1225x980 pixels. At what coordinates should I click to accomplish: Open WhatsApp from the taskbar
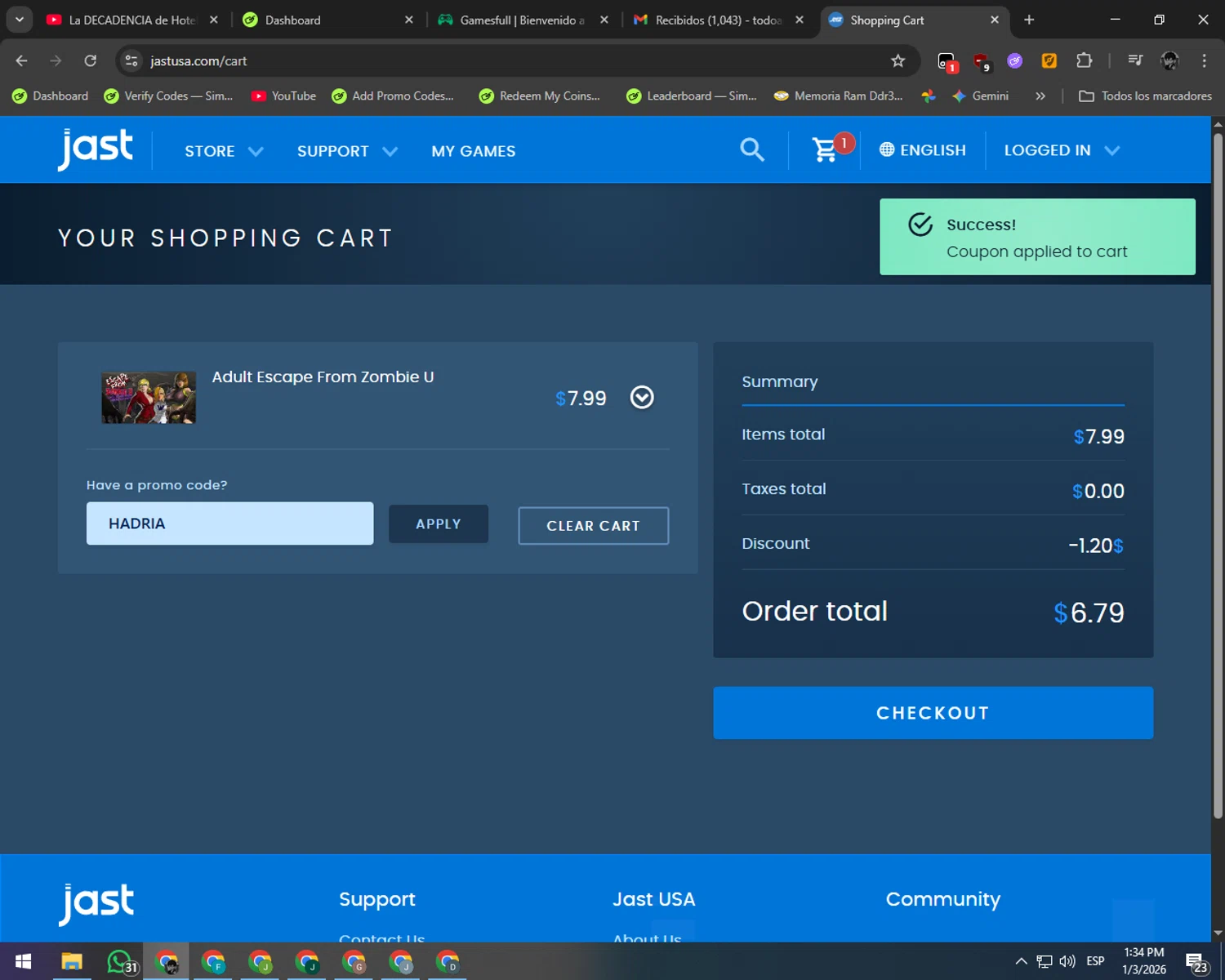click(122, 962)
